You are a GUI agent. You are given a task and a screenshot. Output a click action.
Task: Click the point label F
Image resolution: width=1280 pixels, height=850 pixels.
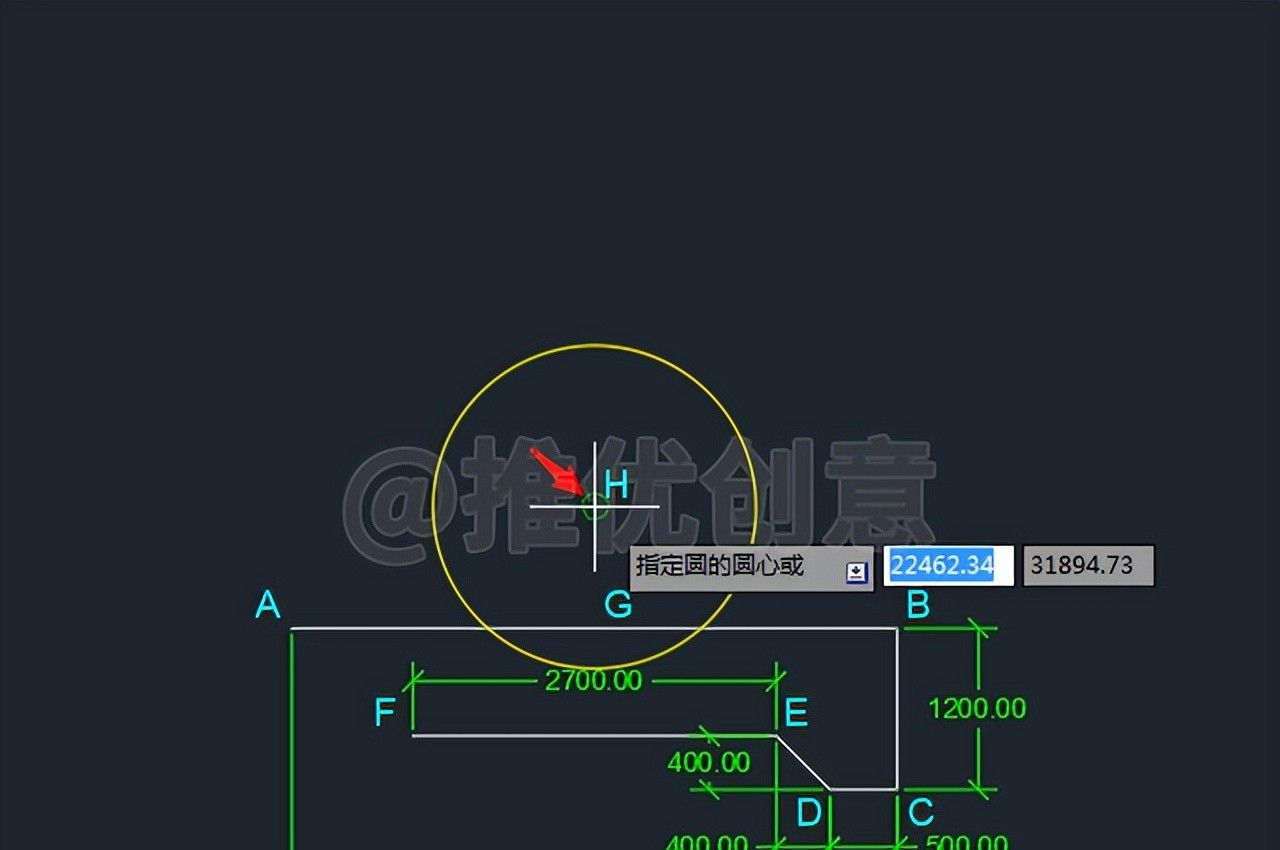point(385,713)
